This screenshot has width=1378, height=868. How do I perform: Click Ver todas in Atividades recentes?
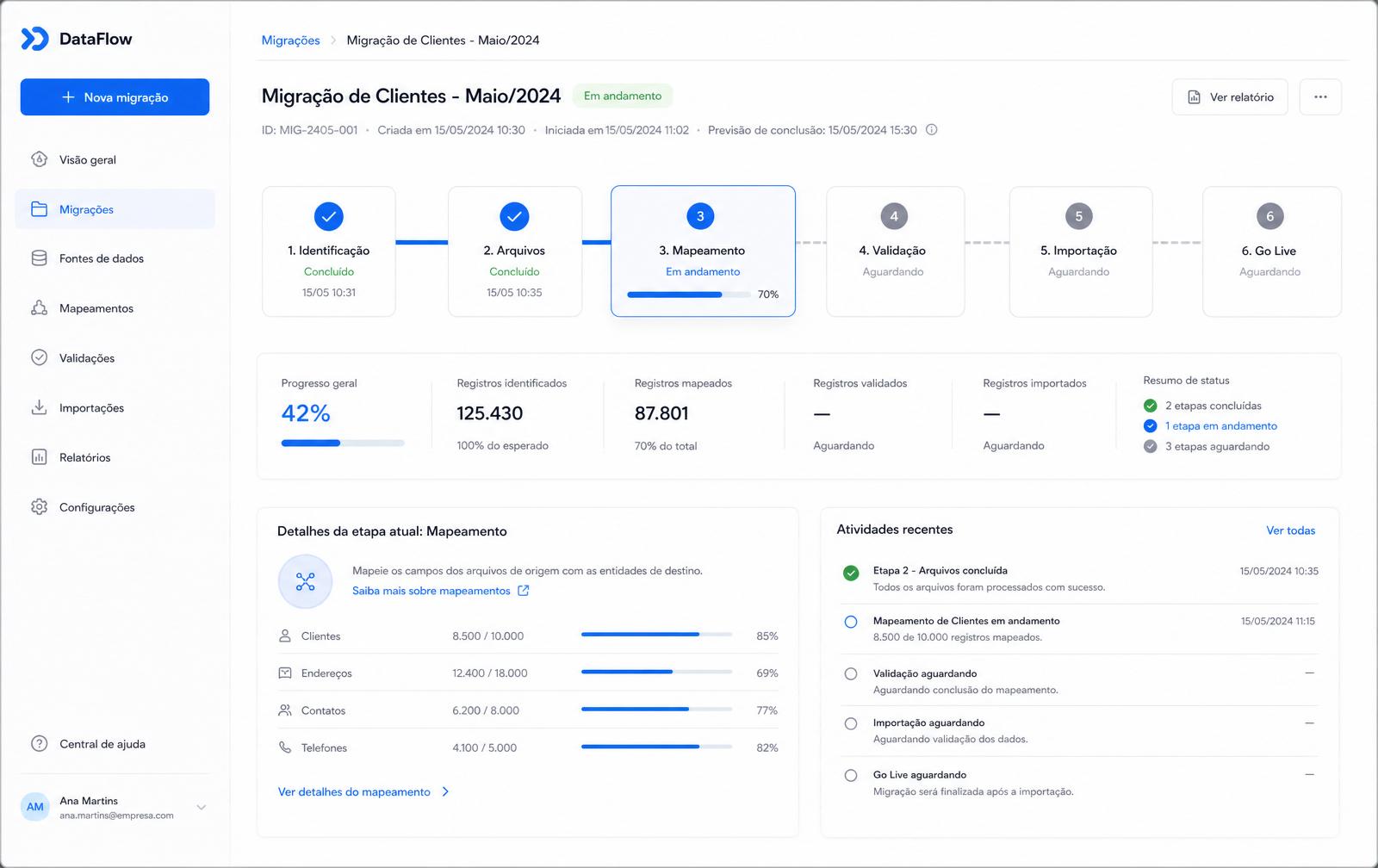click(x=1290, y=530)
